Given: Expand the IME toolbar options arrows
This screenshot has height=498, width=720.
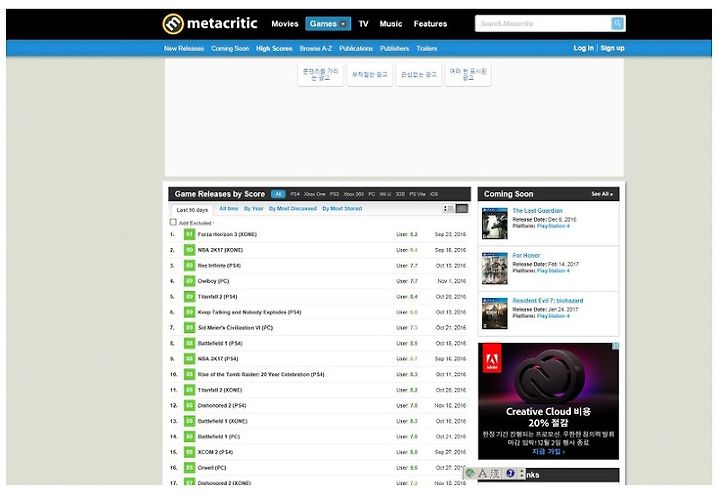Looking at the screenshot, I should click(522, 473).
